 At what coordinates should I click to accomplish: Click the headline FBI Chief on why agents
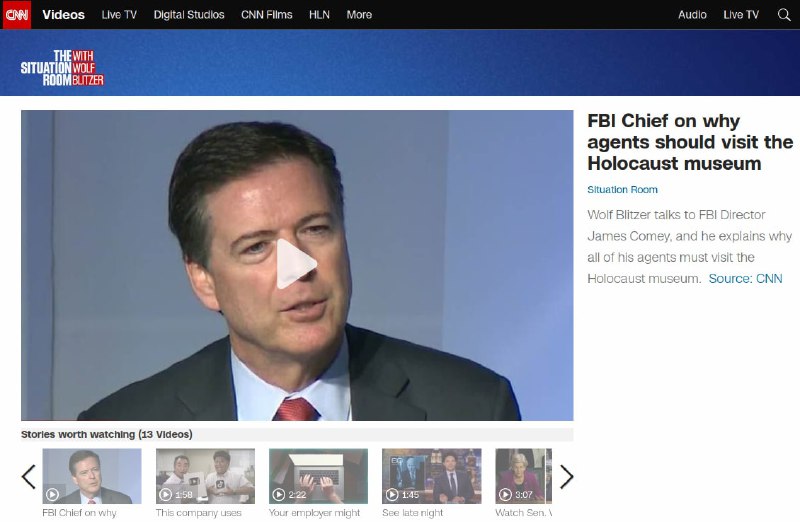(x=690, y=142)
